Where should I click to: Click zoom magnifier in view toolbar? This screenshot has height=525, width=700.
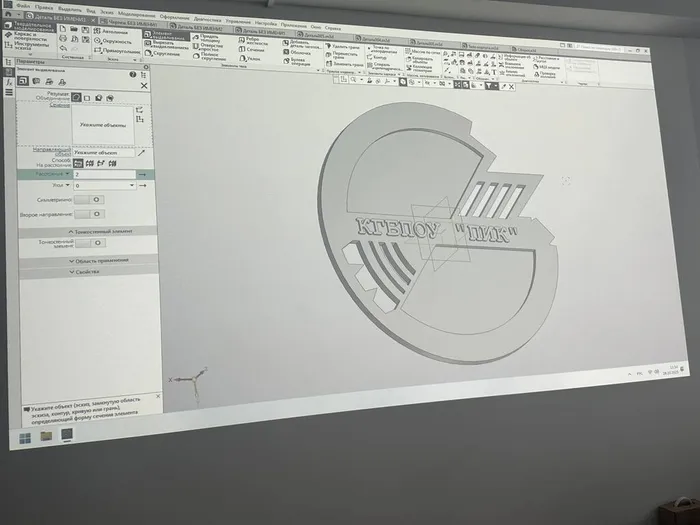click(353, 80)
